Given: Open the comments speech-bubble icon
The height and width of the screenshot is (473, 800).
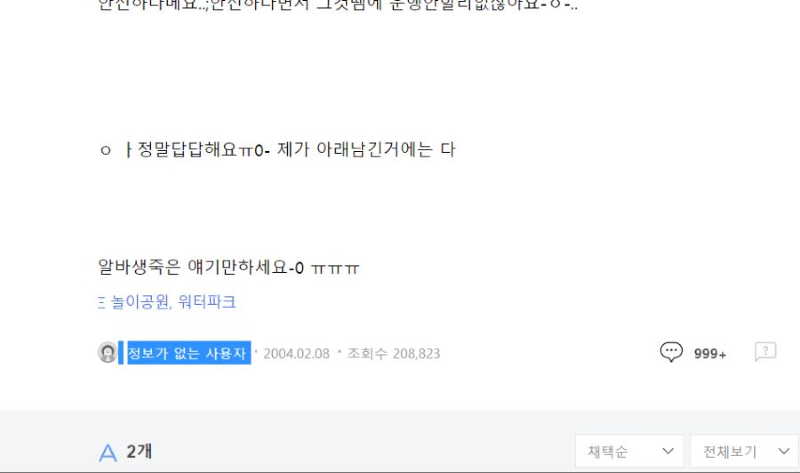Looking at the screenshot, I should [x=671, y=352].
